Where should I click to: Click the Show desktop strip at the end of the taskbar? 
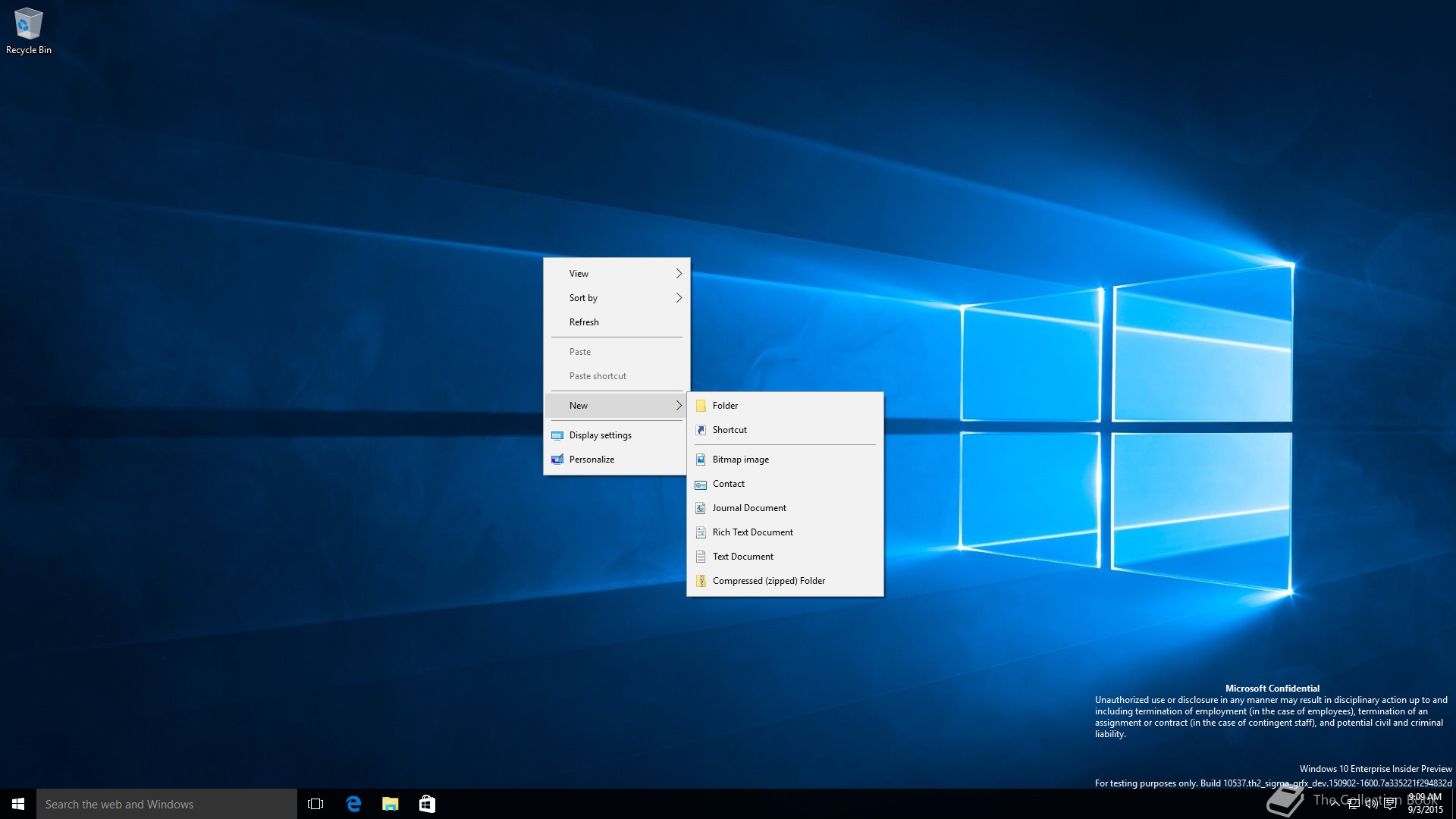1453,804
